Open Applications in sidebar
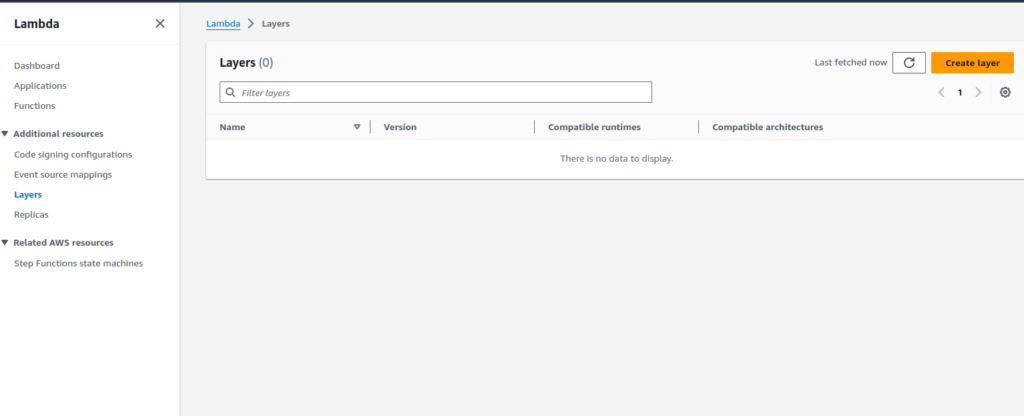 pos(40,86)
